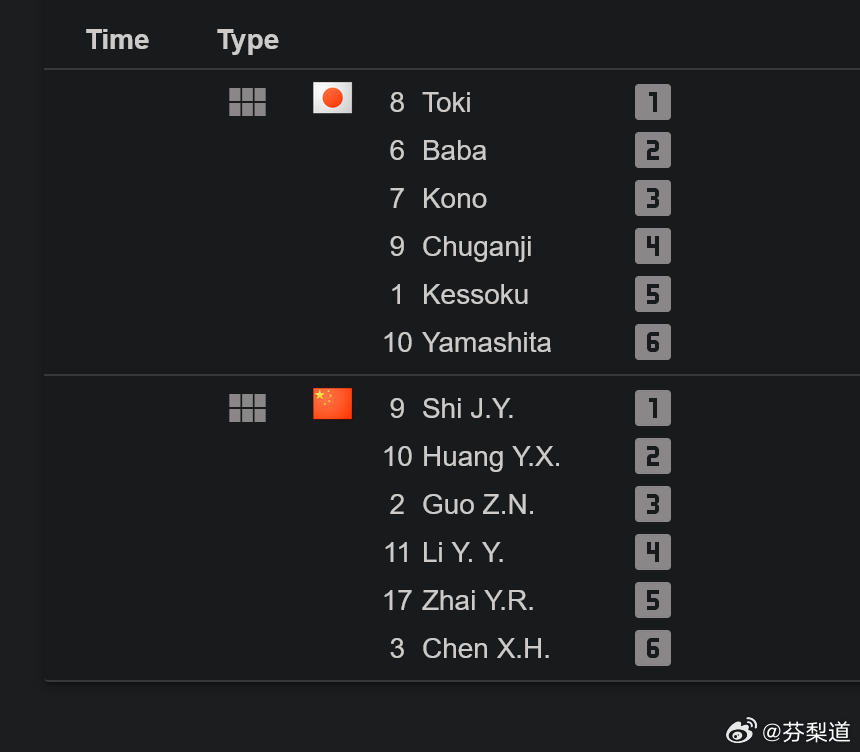Select player Kessoku number 1
Screen dimensions: 860x752
[460, 295]
